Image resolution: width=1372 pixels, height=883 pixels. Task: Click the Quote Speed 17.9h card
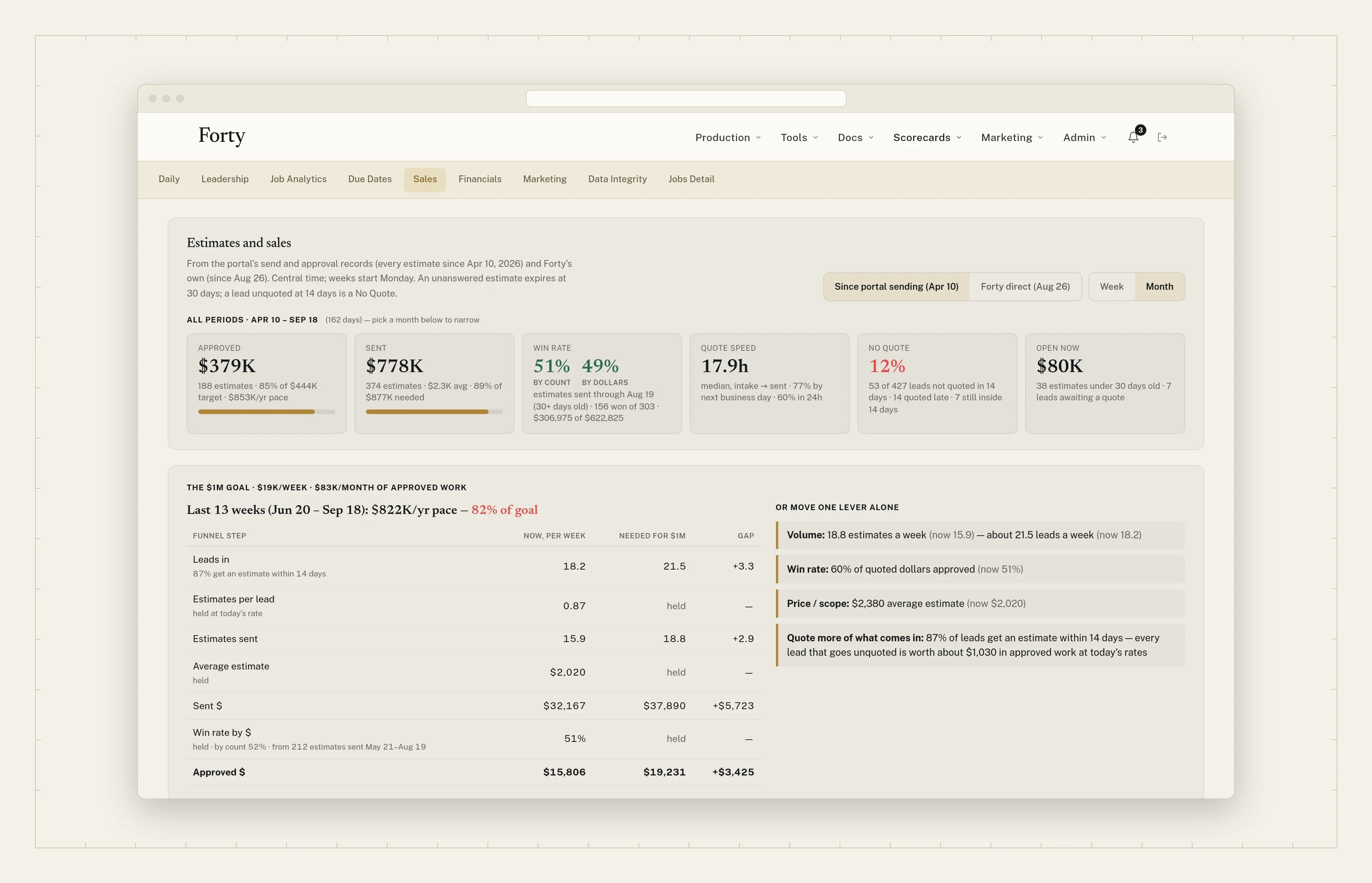(x=769, y=384)
